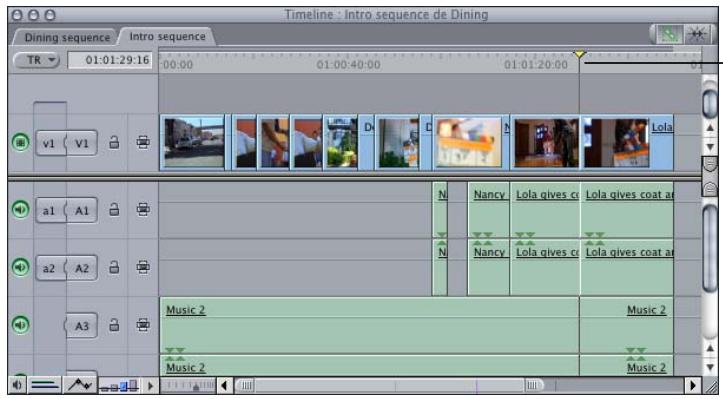Mute the A2 audio track
The image size is (723, 399).
pos(20,267)
